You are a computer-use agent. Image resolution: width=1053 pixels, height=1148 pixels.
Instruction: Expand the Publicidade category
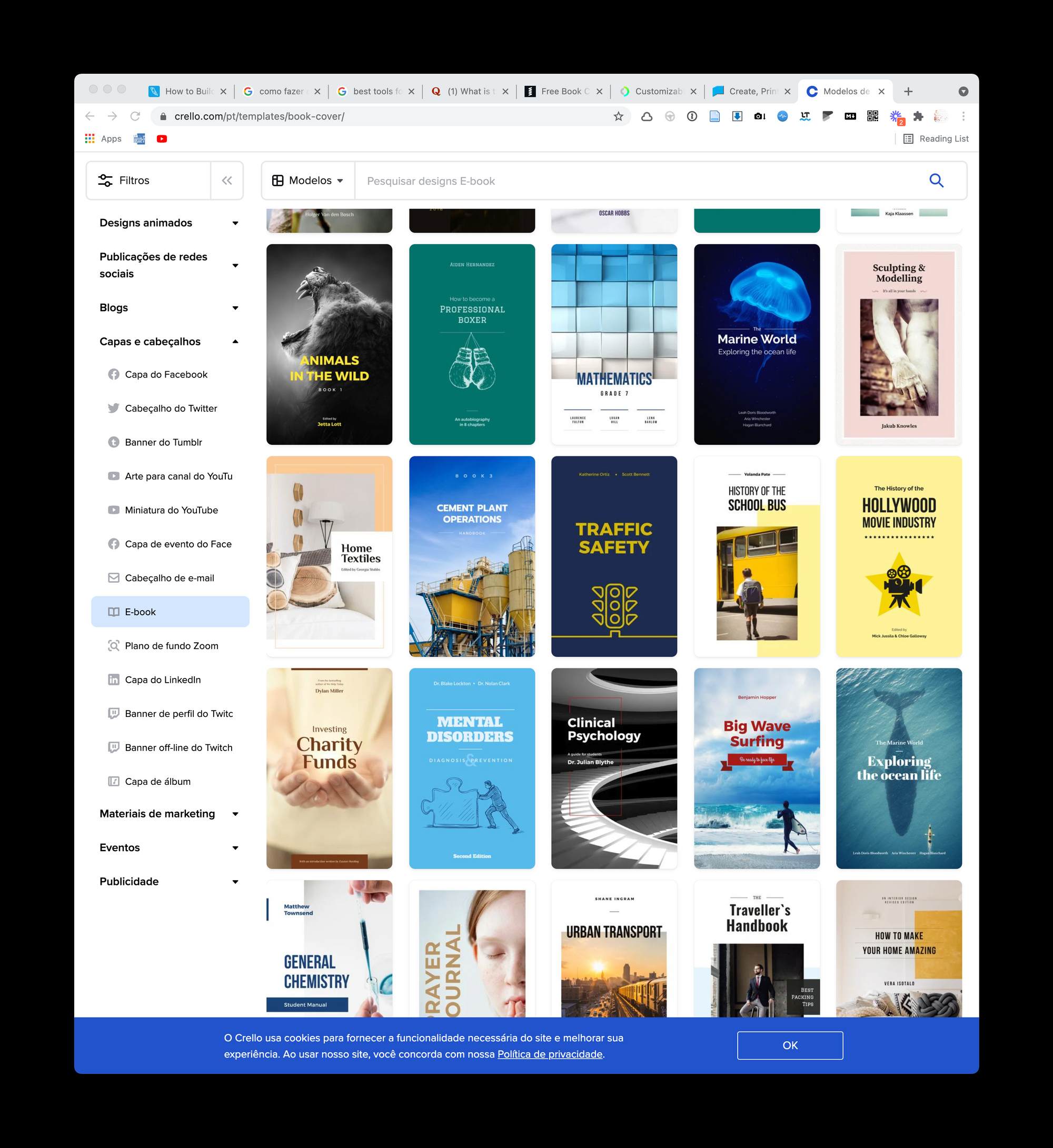click(x=169, y=881)
